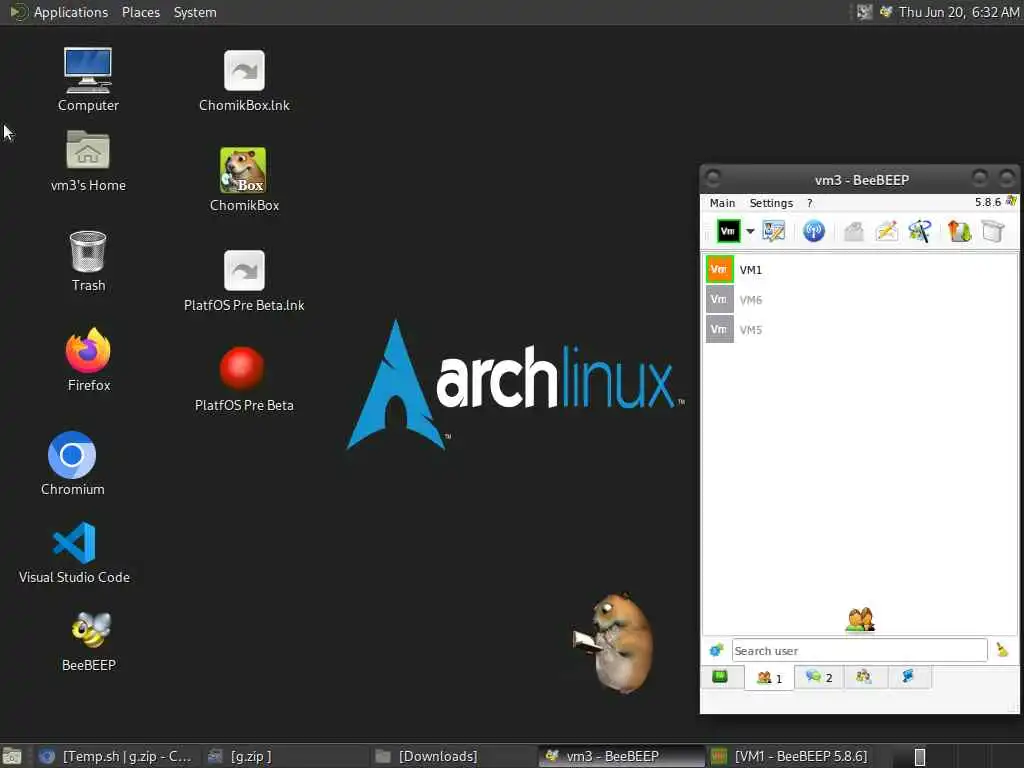1024x768 pixels.
Task: Open the Applications menu in top panel
Action: tap(71, 12)
